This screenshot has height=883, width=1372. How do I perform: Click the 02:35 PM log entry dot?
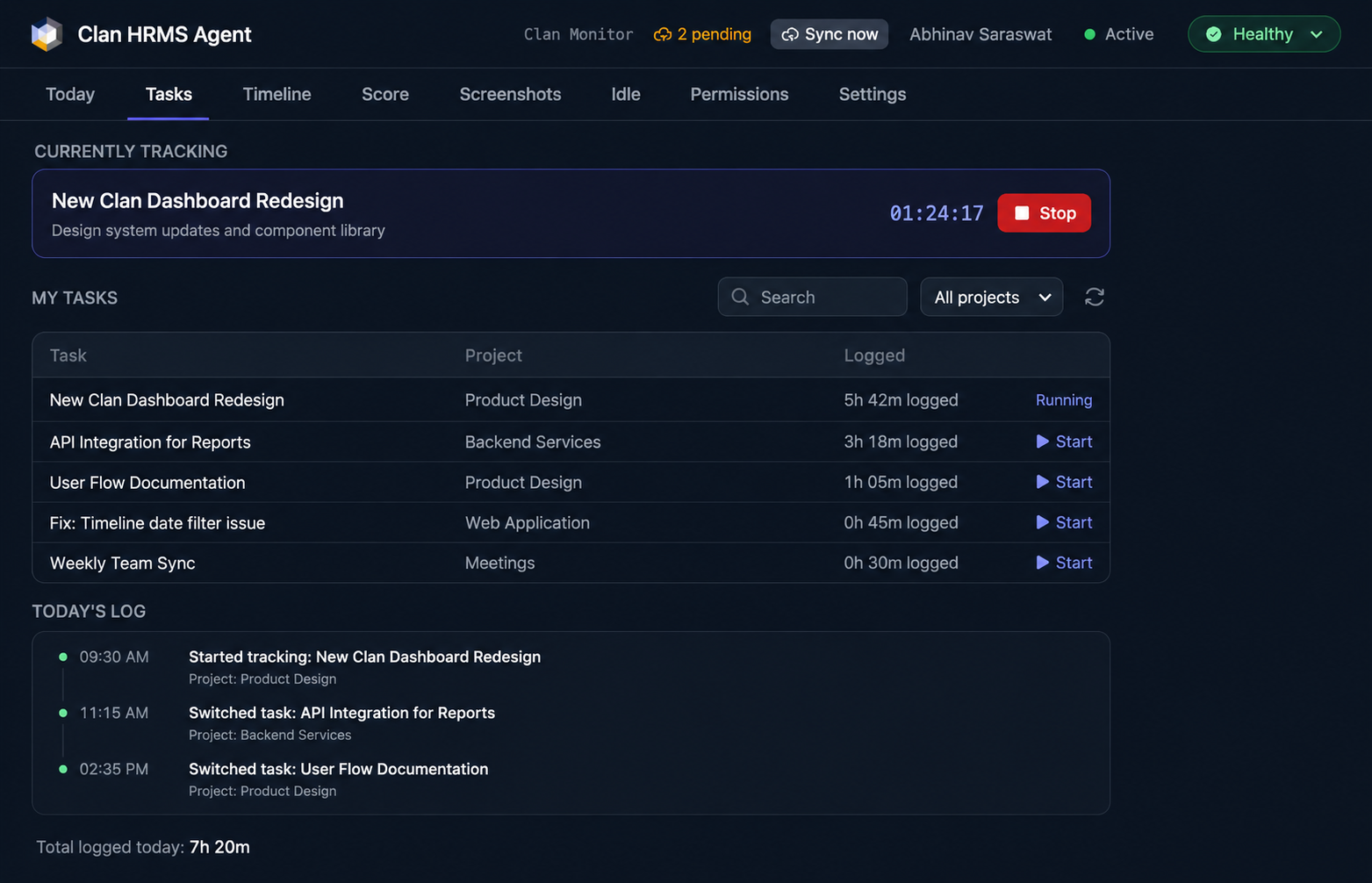pos(63,769)
